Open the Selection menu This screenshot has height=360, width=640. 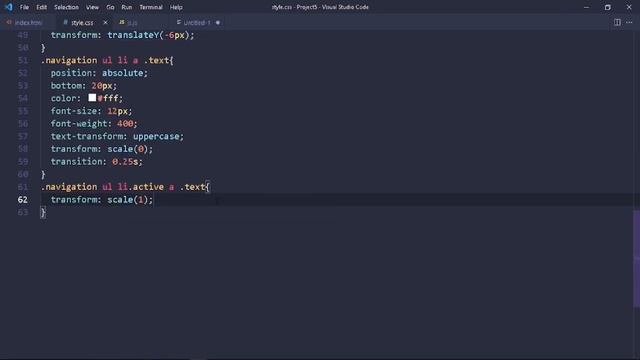[x=66, y=7]
